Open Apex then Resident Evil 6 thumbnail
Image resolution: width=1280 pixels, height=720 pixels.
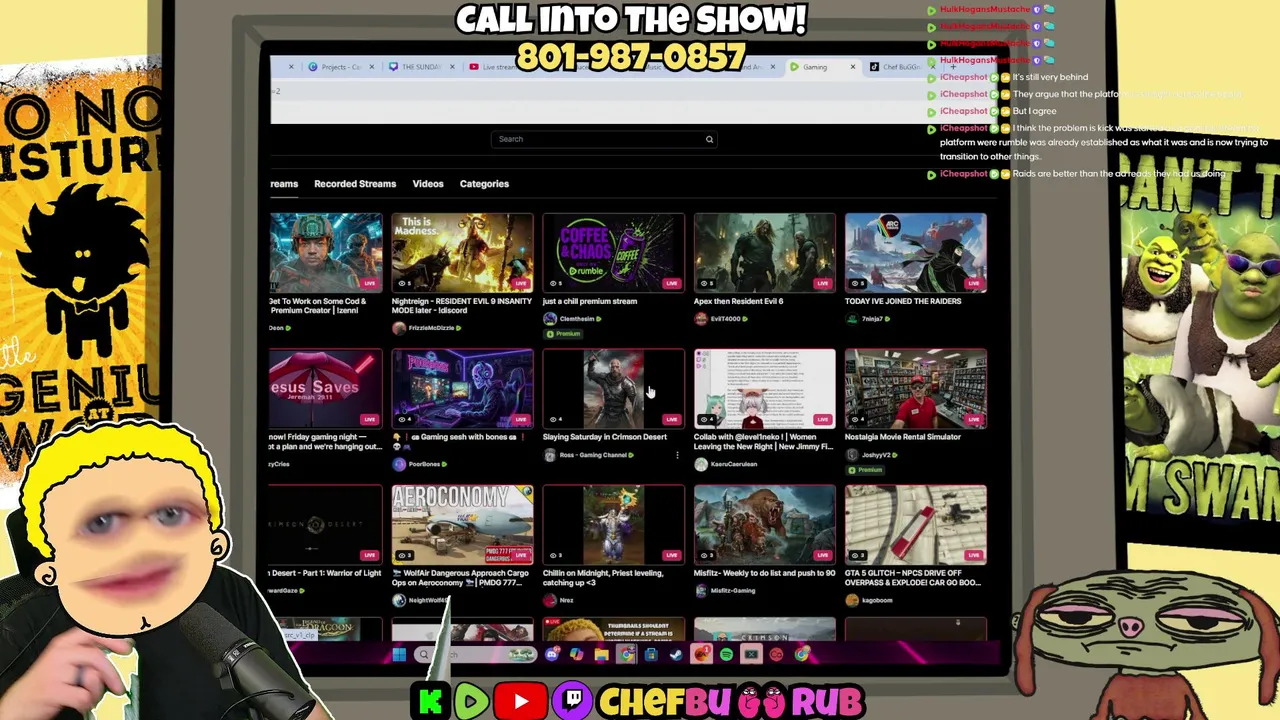pyautogui.click(x=764, y=252)
